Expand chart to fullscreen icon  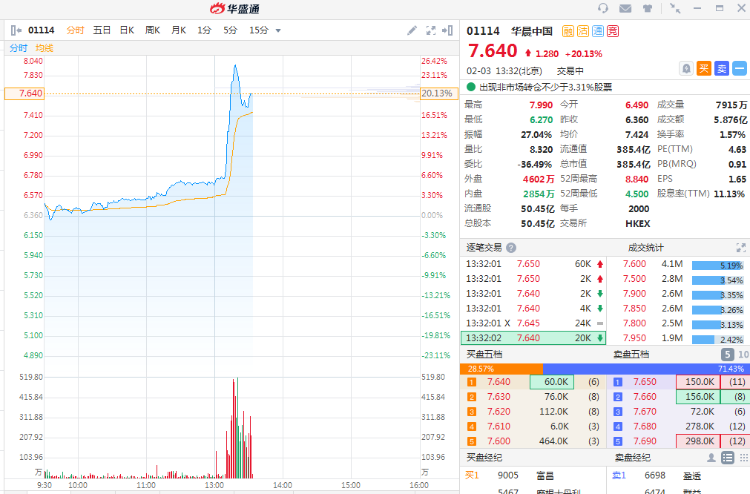click(x=430, y=31)
